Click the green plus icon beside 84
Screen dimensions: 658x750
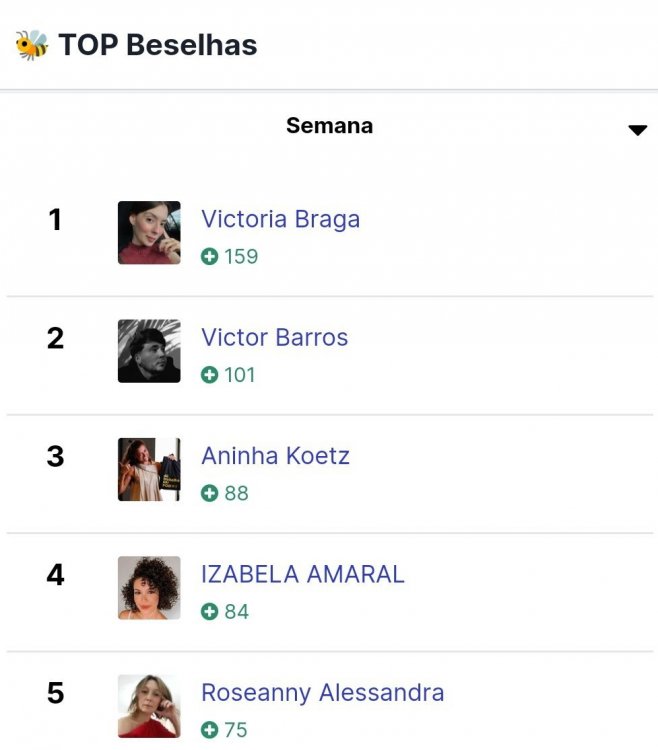pos(209,611)
